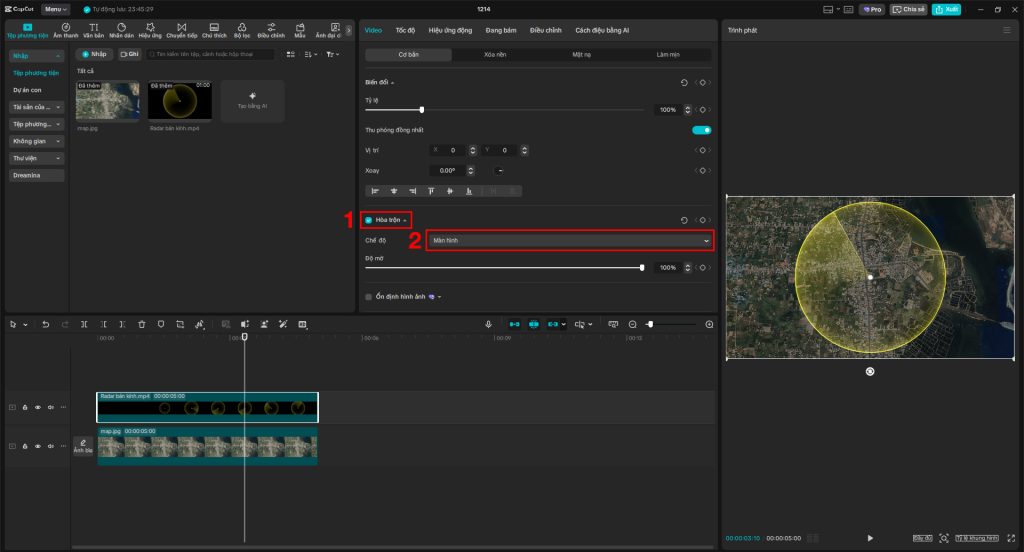Open the Bộ lọc filters panel

click(242, 30)
